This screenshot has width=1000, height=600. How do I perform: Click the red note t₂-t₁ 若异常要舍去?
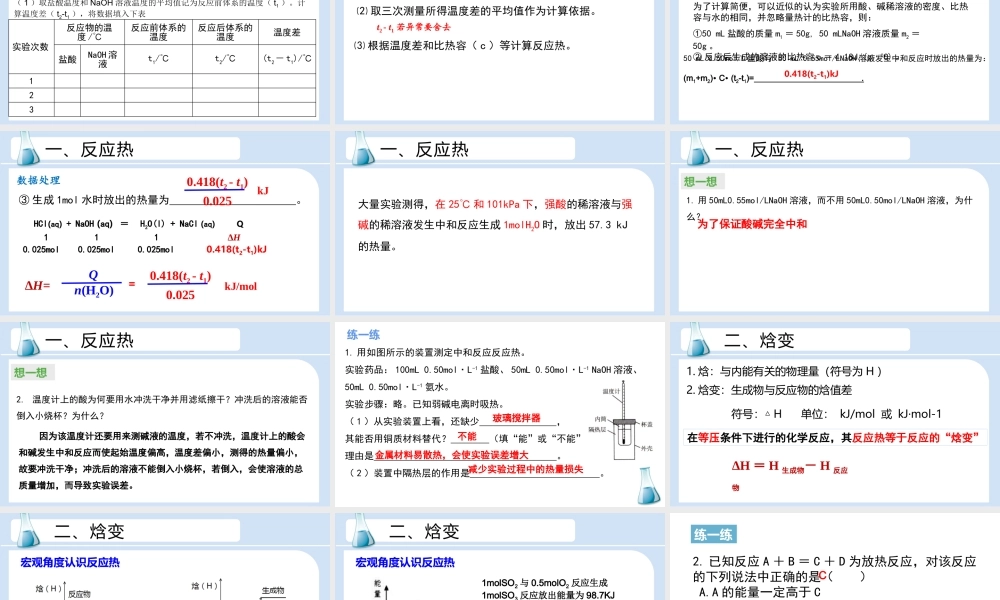tap(413, 27)
